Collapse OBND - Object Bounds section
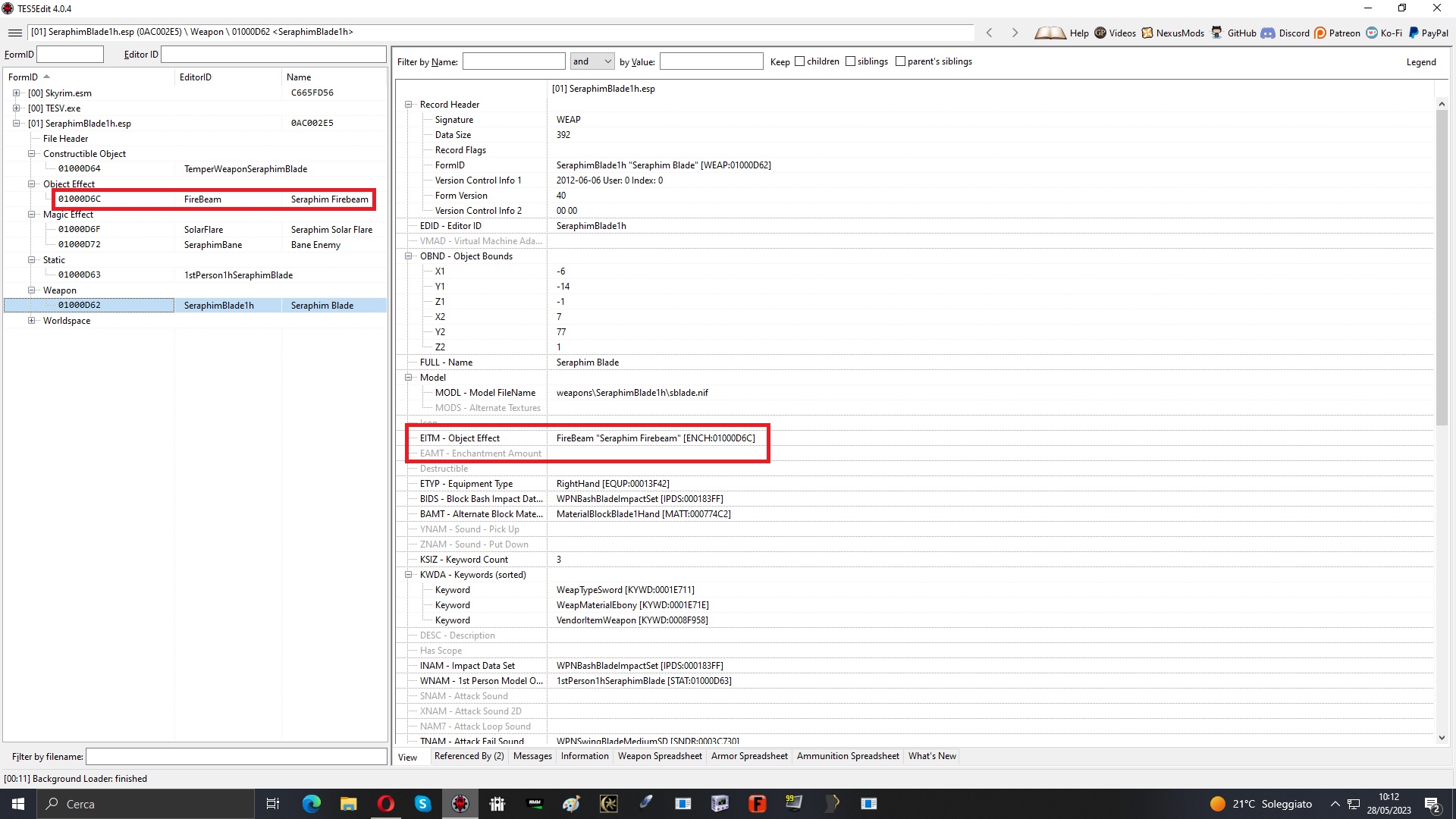 pos(409,256)
